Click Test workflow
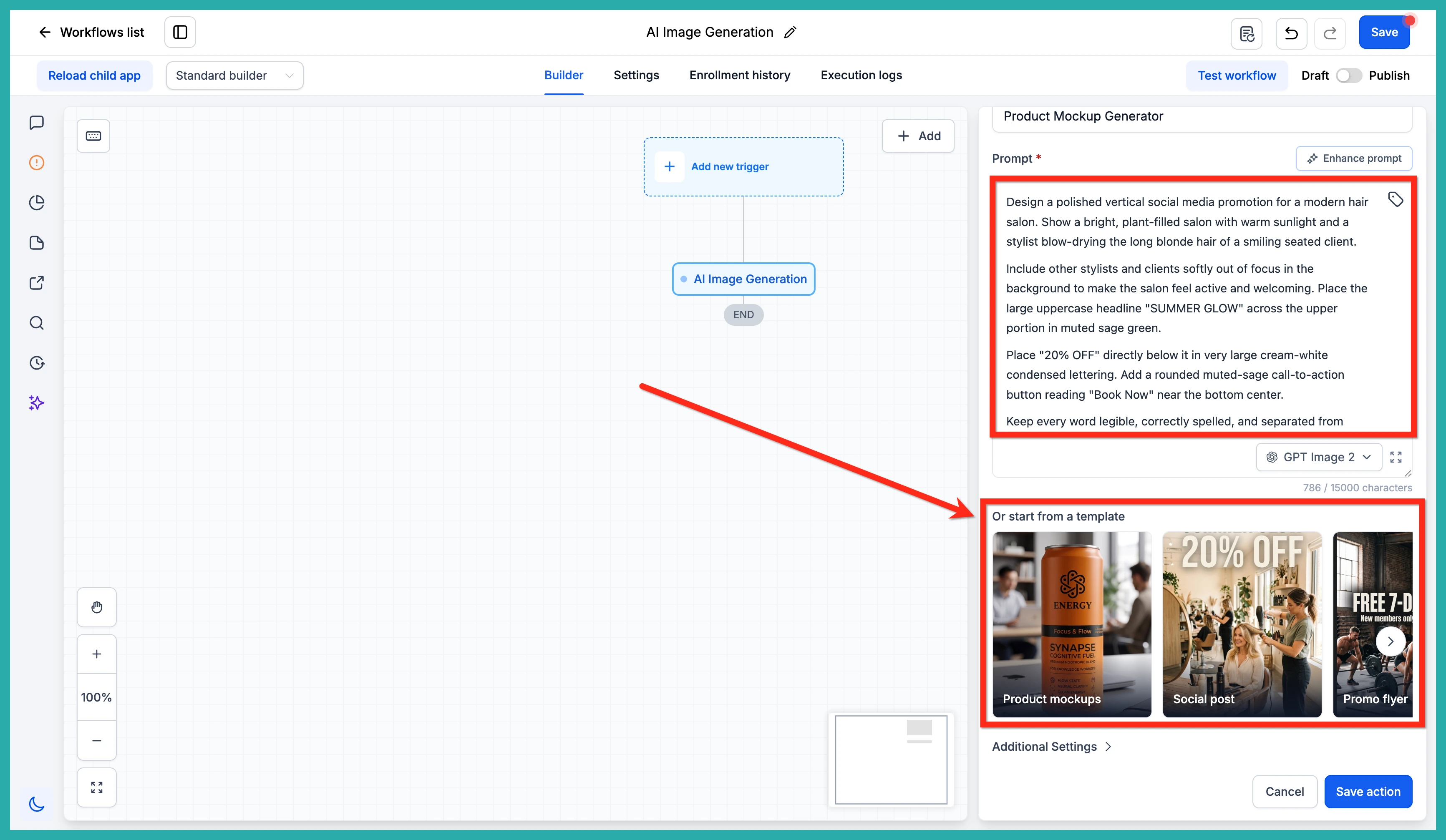The height and width of the screenshot is (840, 1446). (x=1237, y=76)
